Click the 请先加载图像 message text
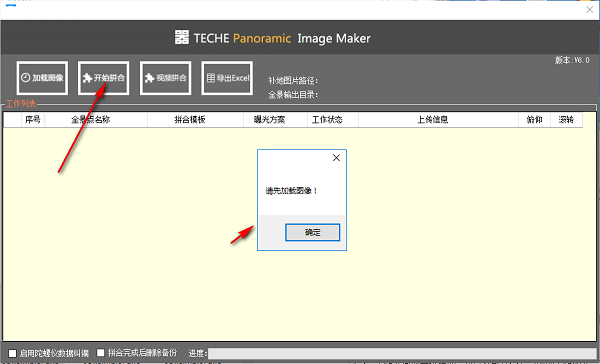 (x=292, y=191)
